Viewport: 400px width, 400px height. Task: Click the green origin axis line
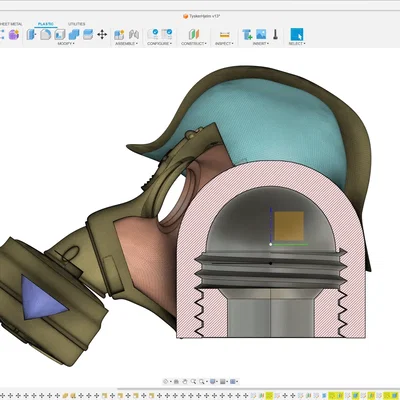[290, 244]
